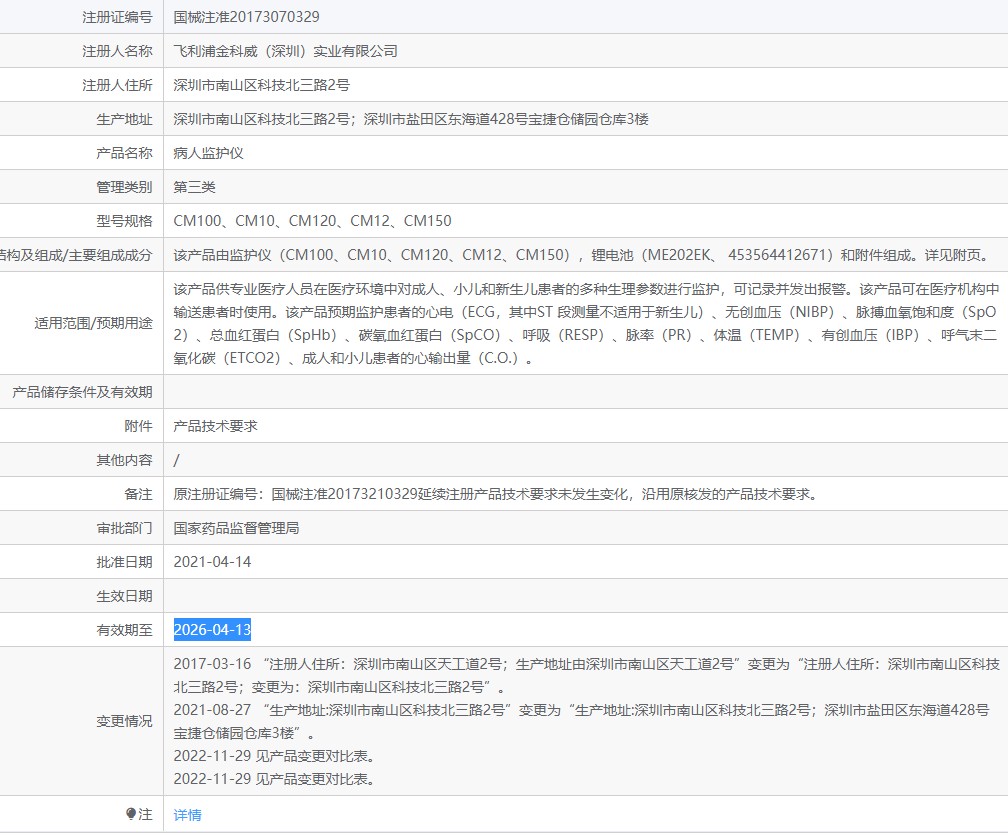Click management category value 第三类

click(x=194, y=187)
